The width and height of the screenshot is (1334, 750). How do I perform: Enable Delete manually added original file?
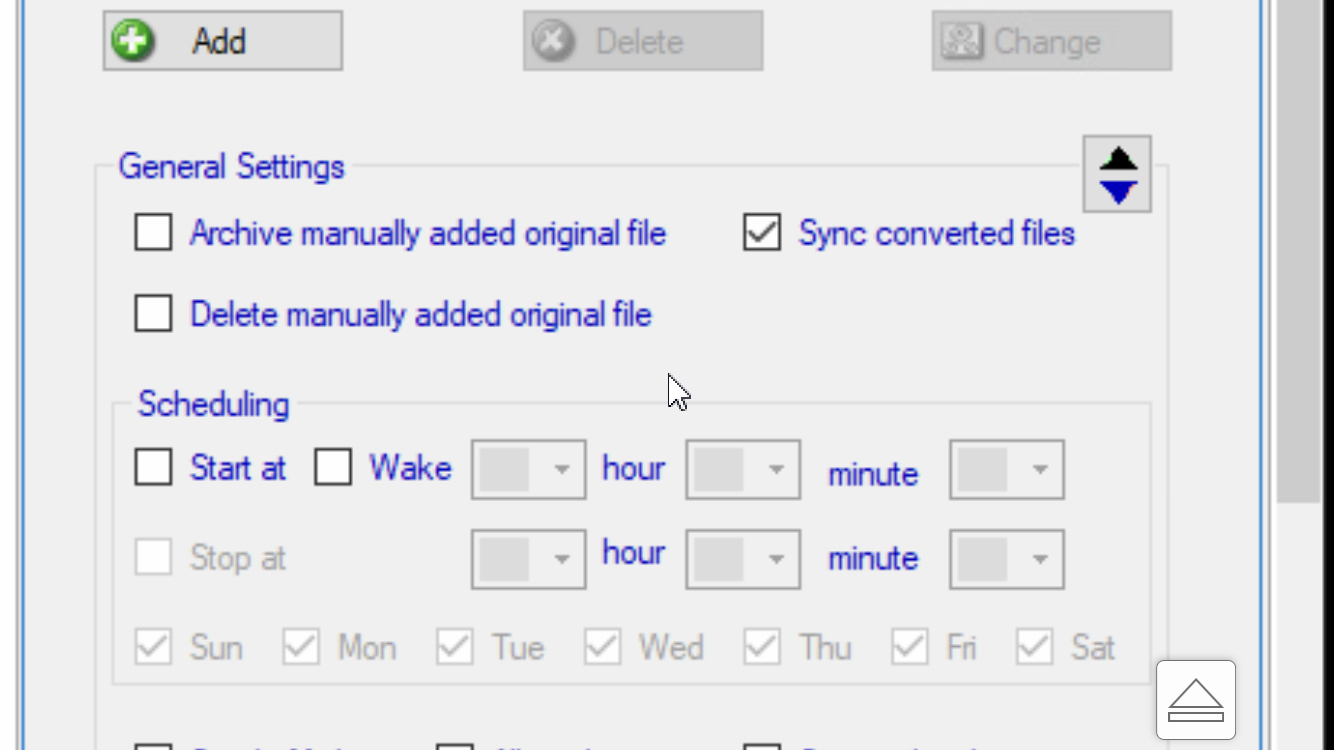(153, 314)
